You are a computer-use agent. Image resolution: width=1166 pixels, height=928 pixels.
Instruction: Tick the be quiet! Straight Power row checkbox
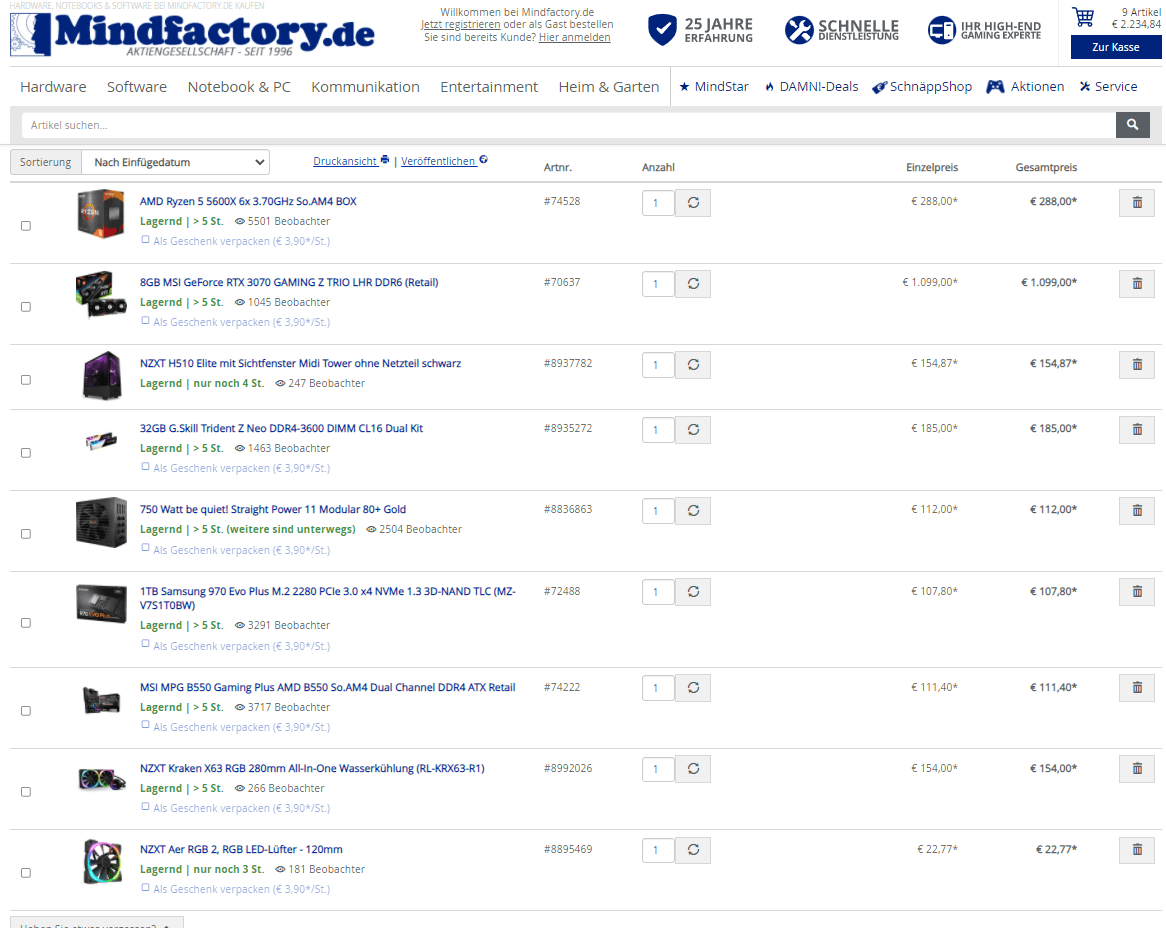(26, 534)
